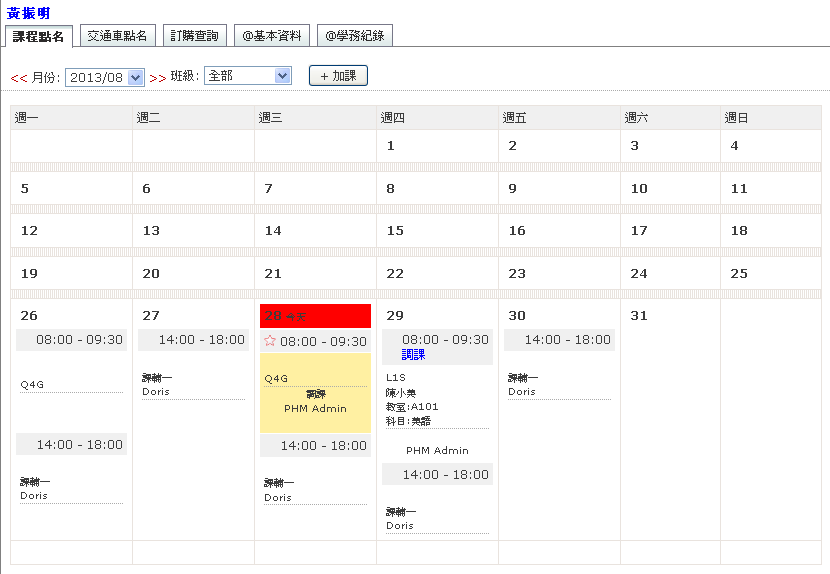The height and width of the screenshot is (574, 830).
Task: Select date 31 in calendar
Action: (639, 316)
